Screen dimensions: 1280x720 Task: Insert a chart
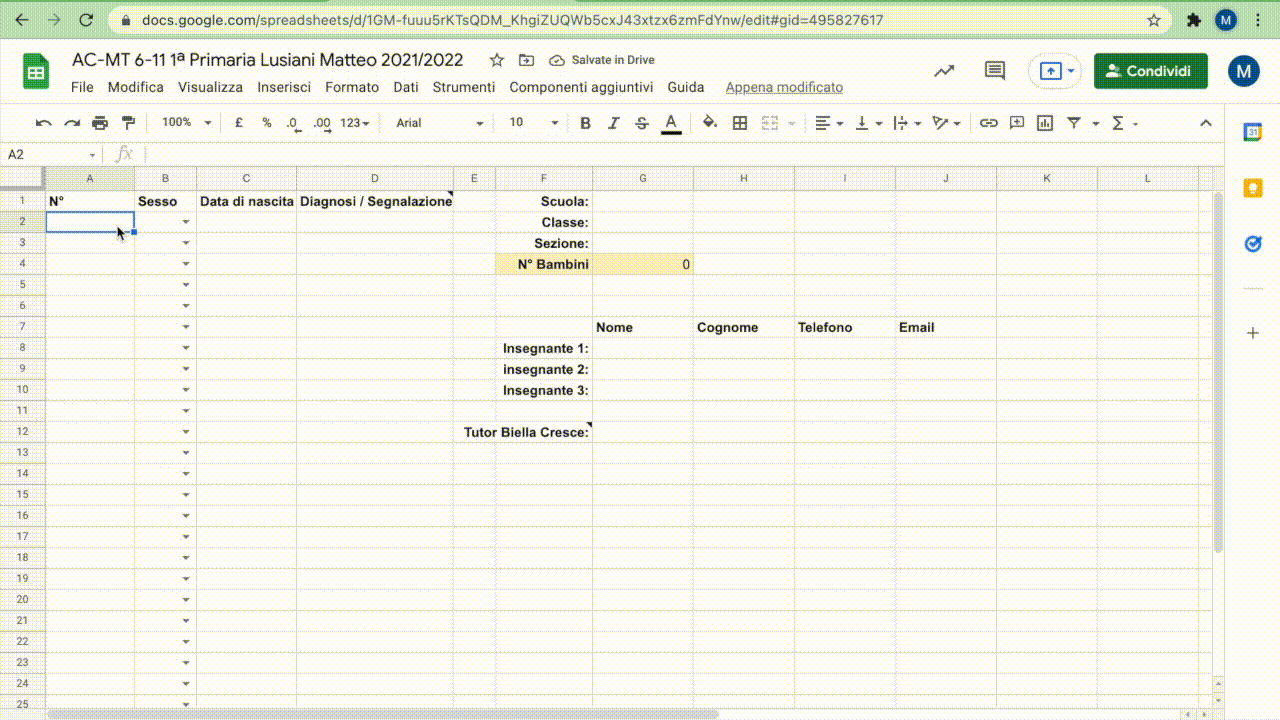[1045, 123]
